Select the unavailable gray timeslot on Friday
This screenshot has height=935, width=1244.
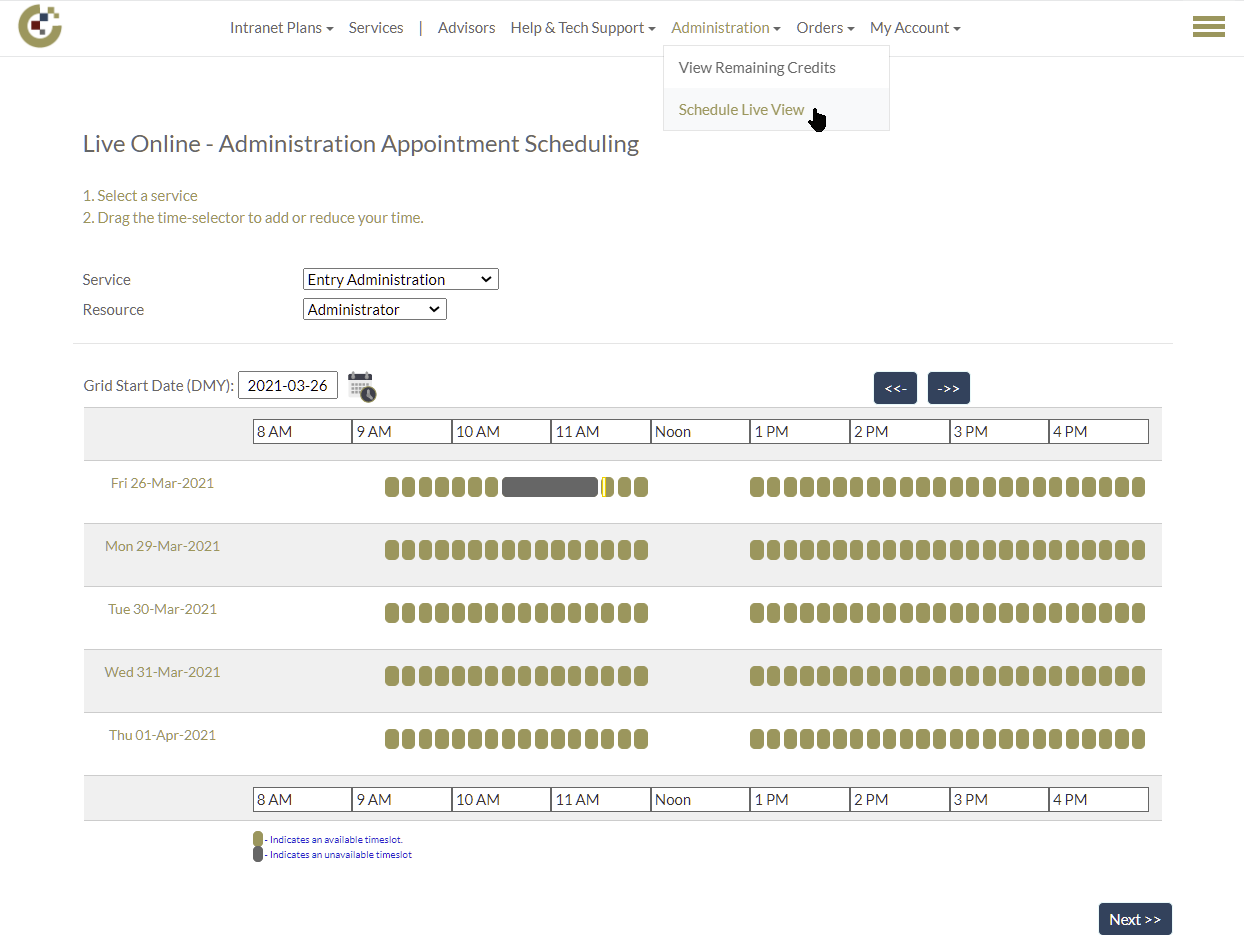tap(550, 487)
